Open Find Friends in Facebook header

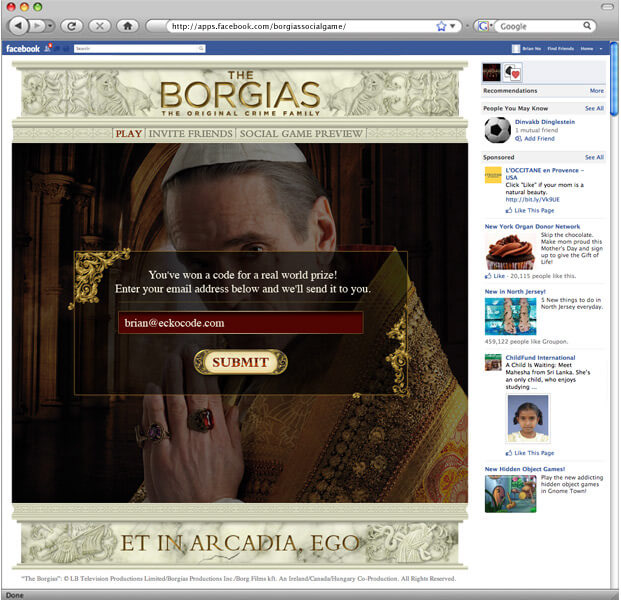[x=560, y=49]
